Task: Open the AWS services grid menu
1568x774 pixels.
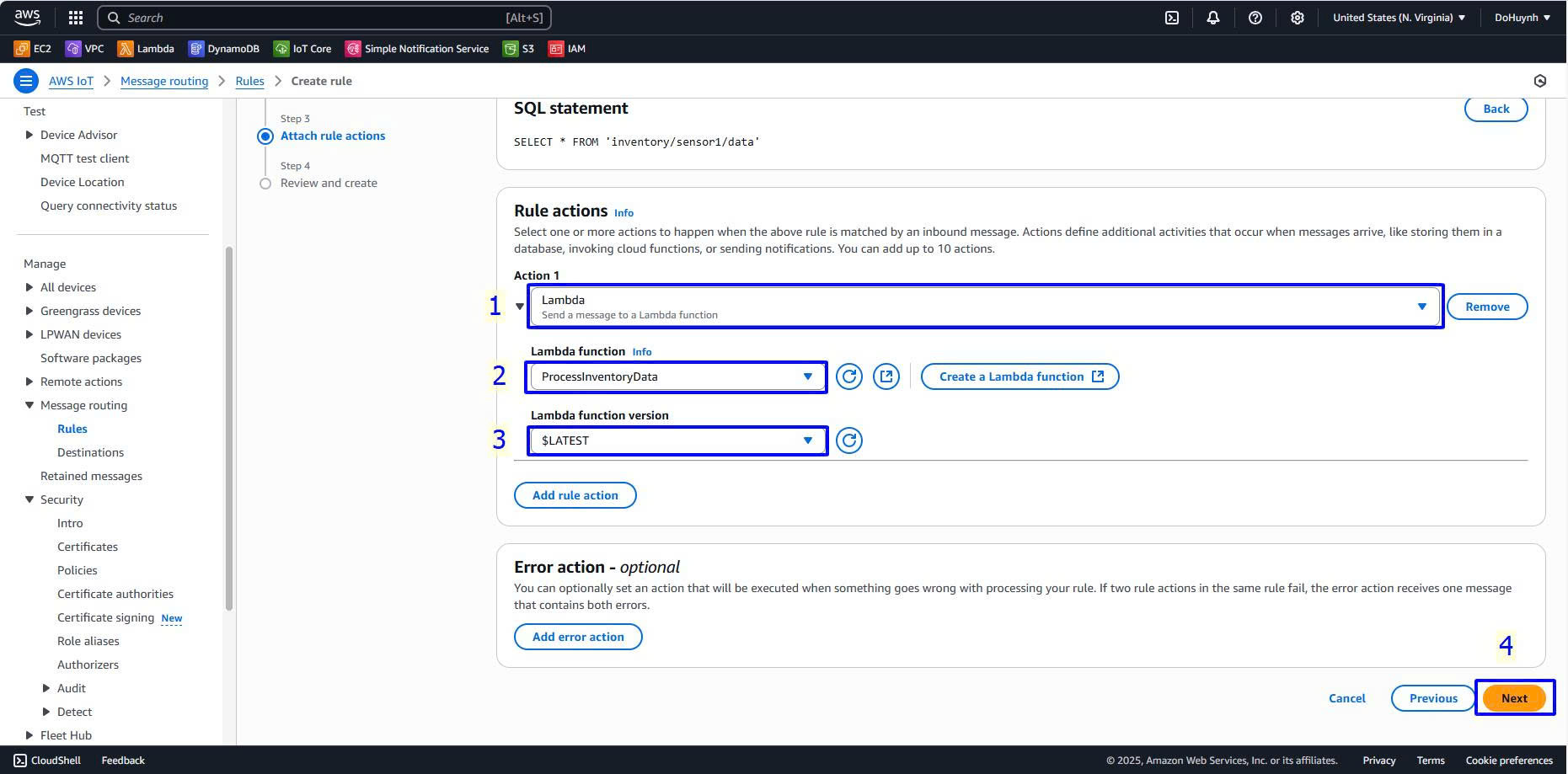Action: (x=75, y=18)
